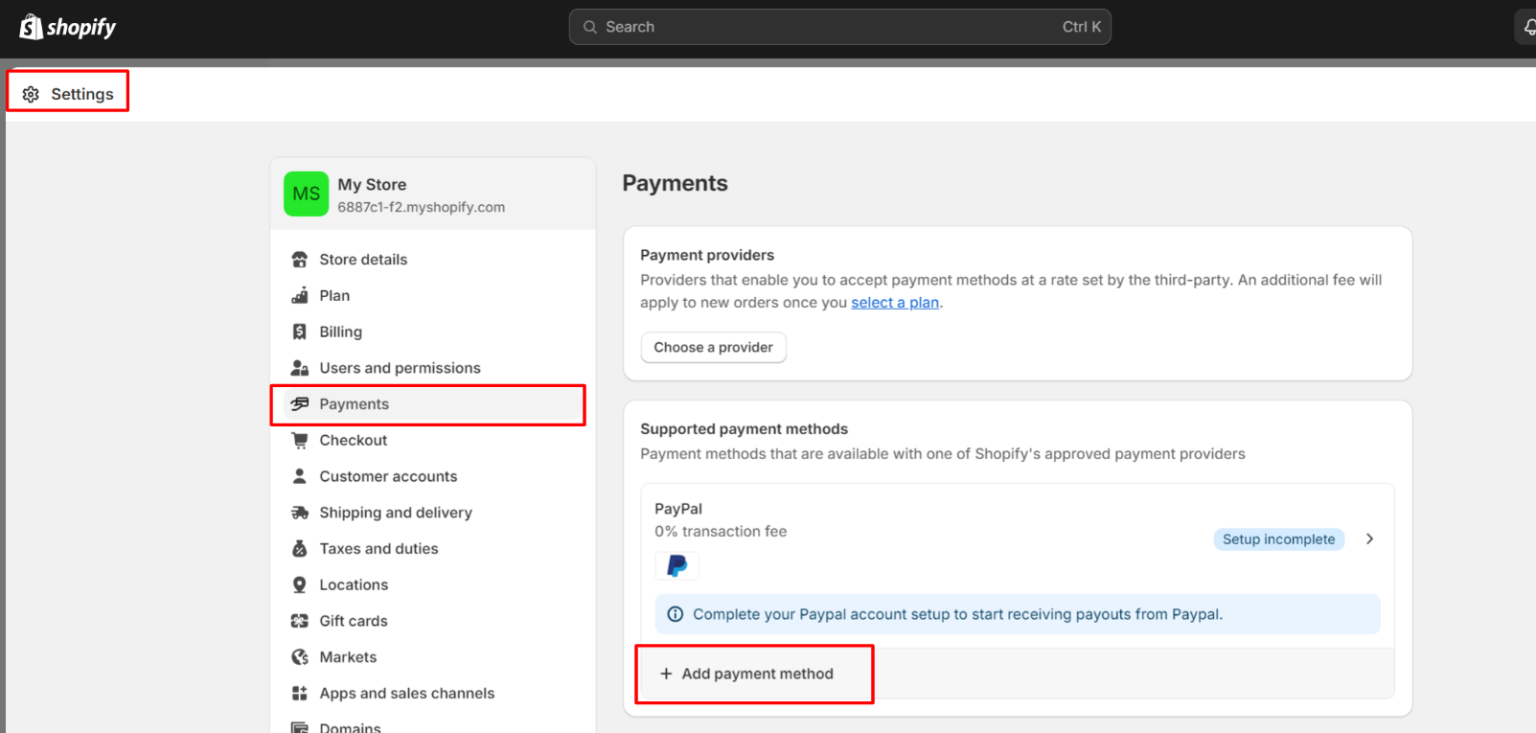Click the Choose a provider button
The height and width of the screenshot is (733, 1536).
713,347
